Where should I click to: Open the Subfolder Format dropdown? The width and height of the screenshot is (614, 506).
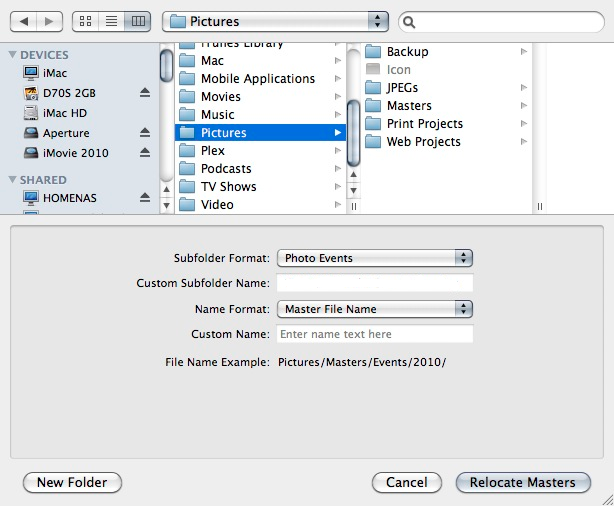click(374, 258)
